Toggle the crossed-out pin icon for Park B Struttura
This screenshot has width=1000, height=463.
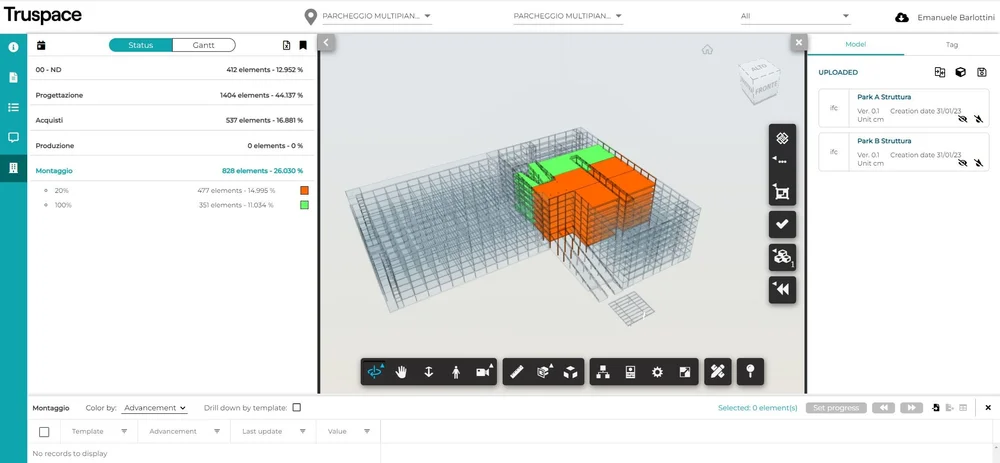(978, 163)
